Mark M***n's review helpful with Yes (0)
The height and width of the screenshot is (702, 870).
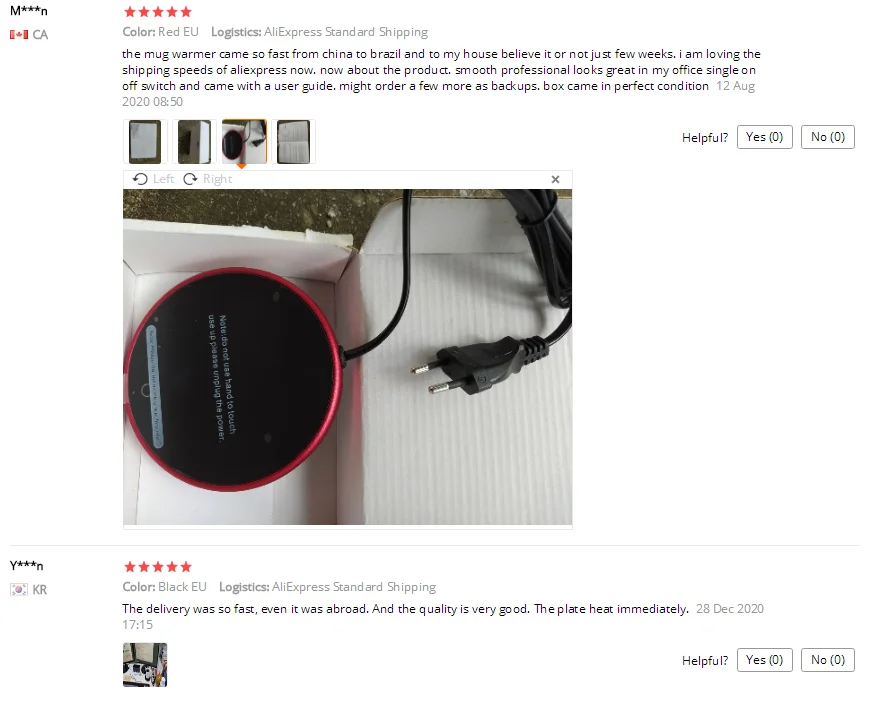(765, 137)
